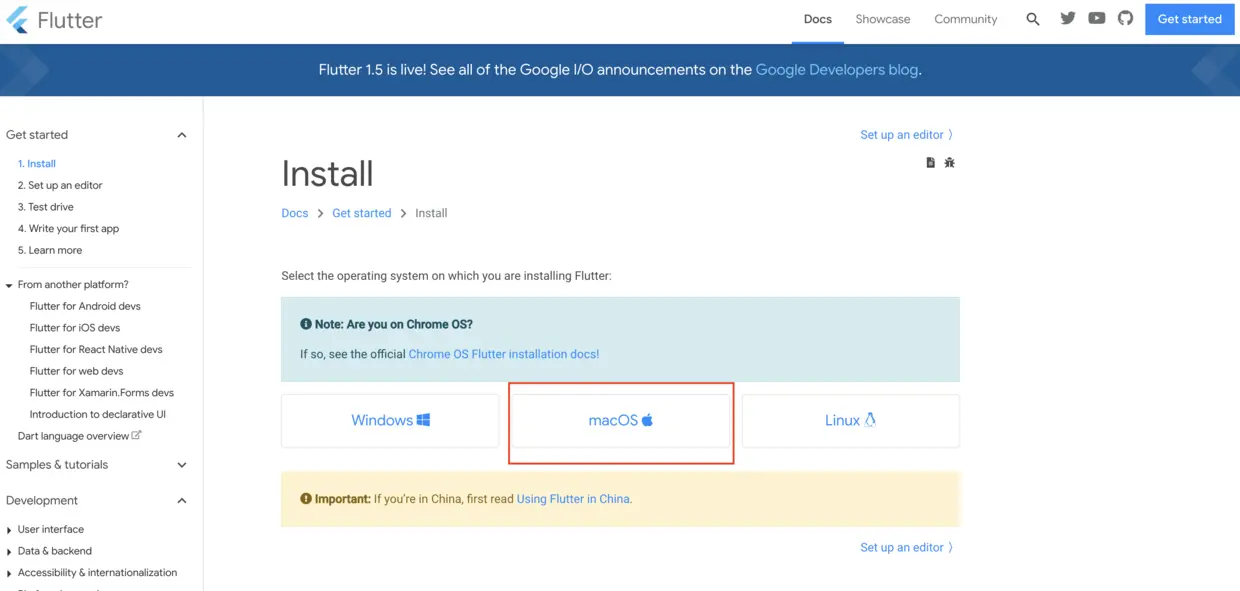
Task: Open Flutter's Twitter page icon
Action: [x=1068, y=18]
